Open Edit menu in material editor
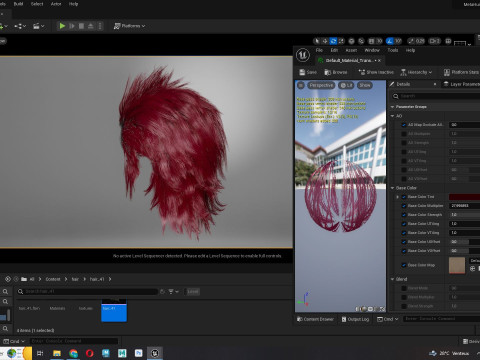Viewport: 480px width, 360px height. point(334,50)
